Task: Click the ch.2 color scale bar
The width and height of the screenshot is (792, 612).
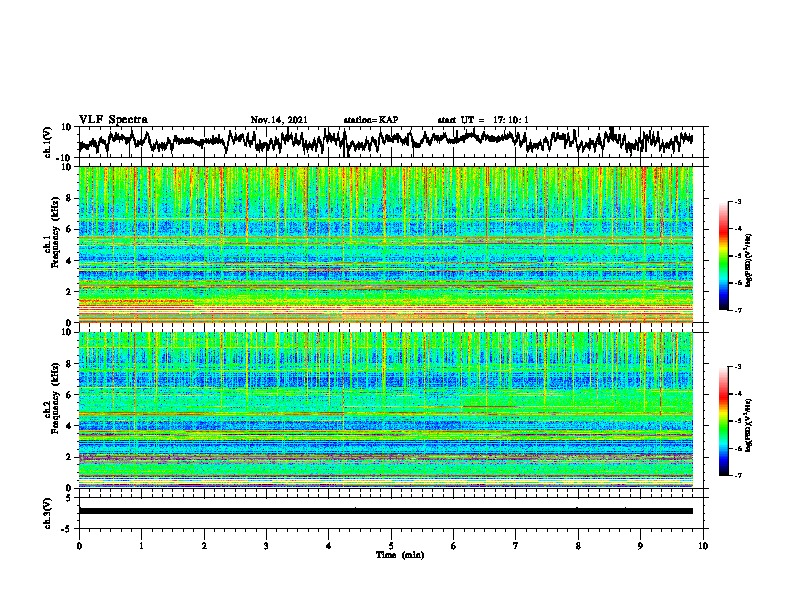Action: click(x=723, y=421)
